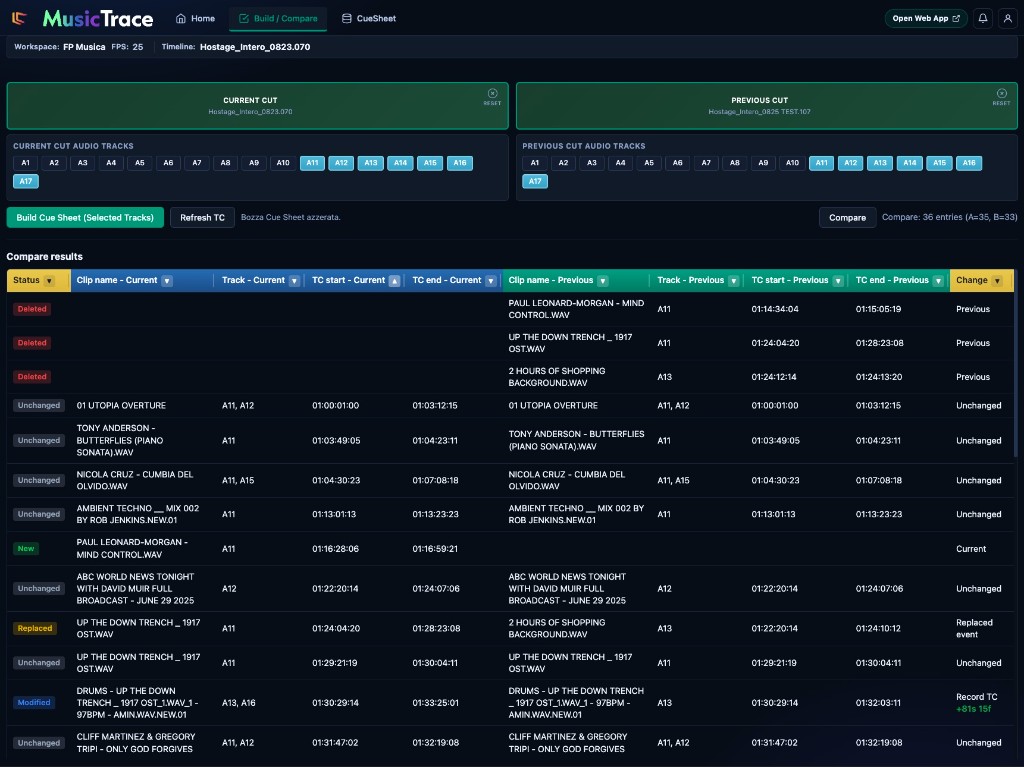Image resolution: width=1024 pixels, height=767 pixels.
Task: Click Build Cue Sheet (Selected Tracks)
Action: click(85, 218)
